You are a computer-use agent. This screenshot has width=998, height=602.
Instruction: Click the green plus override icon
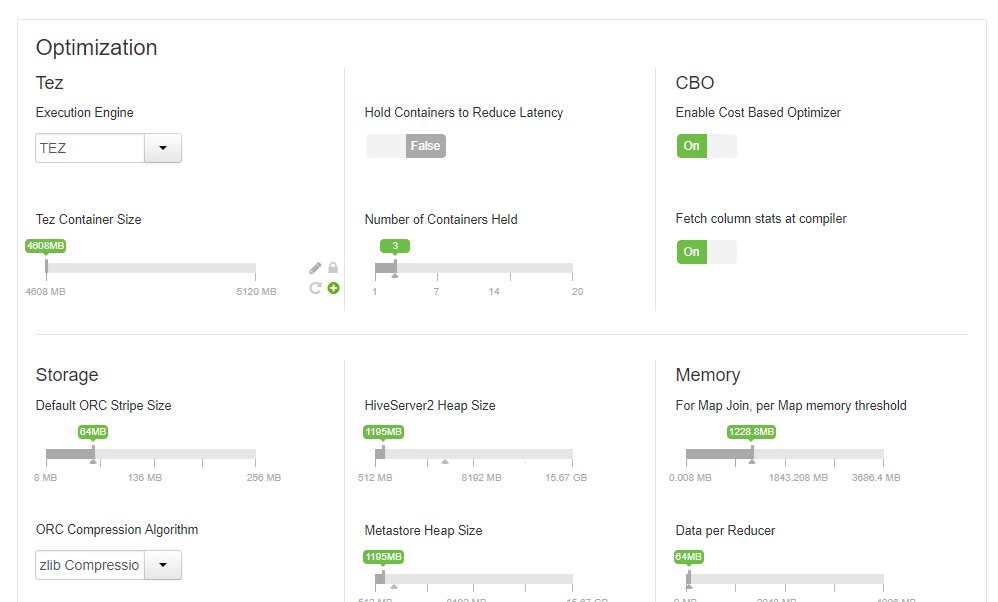333,288
